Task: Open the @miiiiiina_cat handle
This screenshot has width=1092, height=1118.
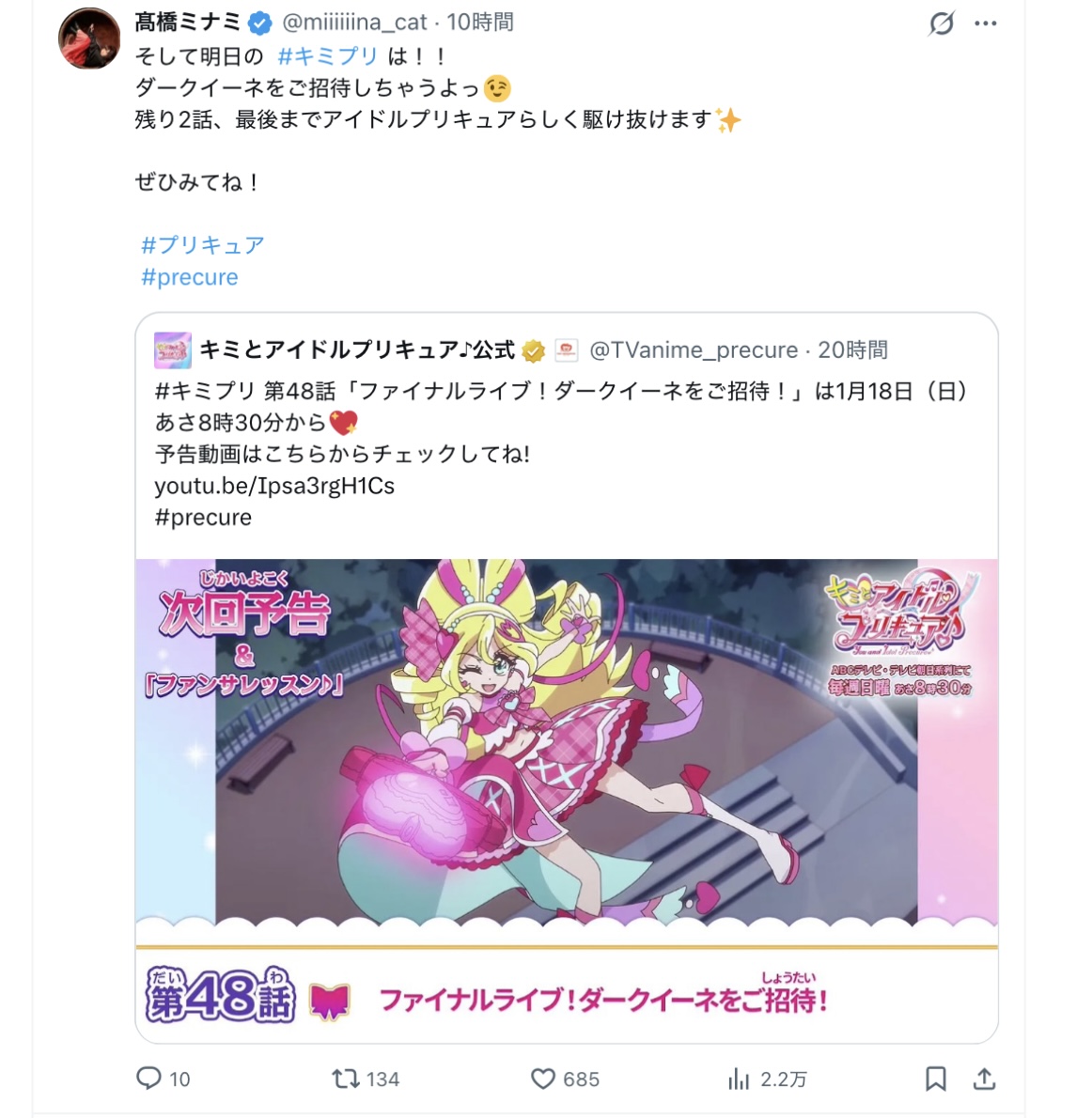Action: click(354, 23)
